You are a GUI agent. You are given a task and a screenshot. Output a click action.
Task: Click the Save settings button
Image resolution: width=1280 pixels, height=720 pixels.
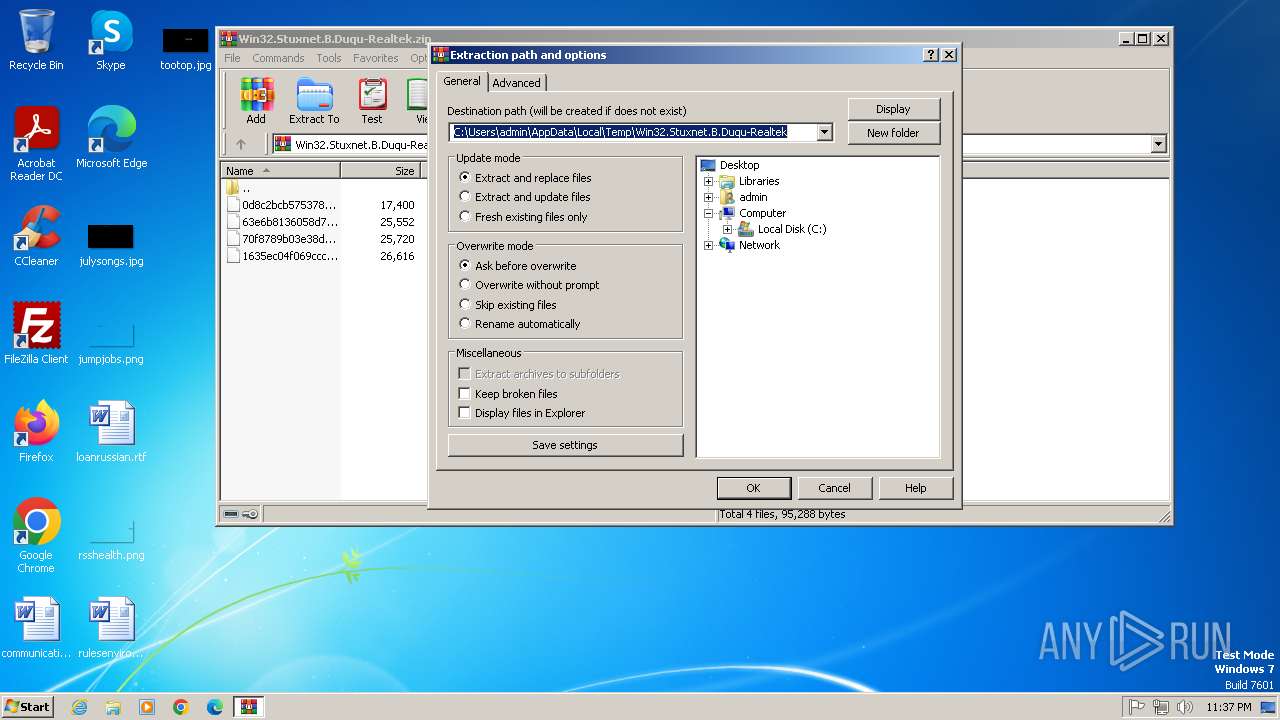tap(565, 445)
